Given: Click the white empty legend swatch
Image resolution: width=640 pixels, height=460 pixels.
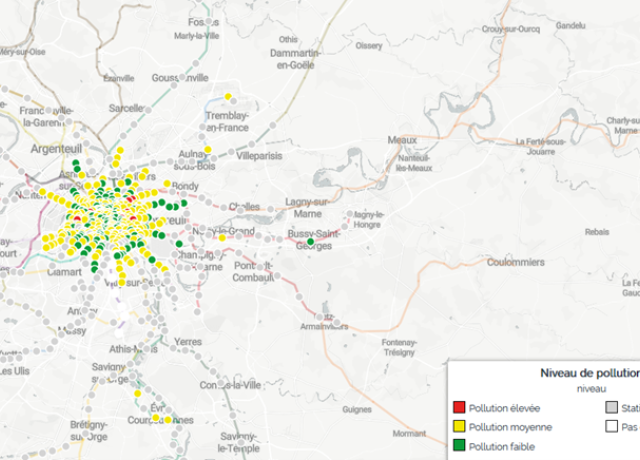Looking at the screenshot, I should [x=612, y=427].
